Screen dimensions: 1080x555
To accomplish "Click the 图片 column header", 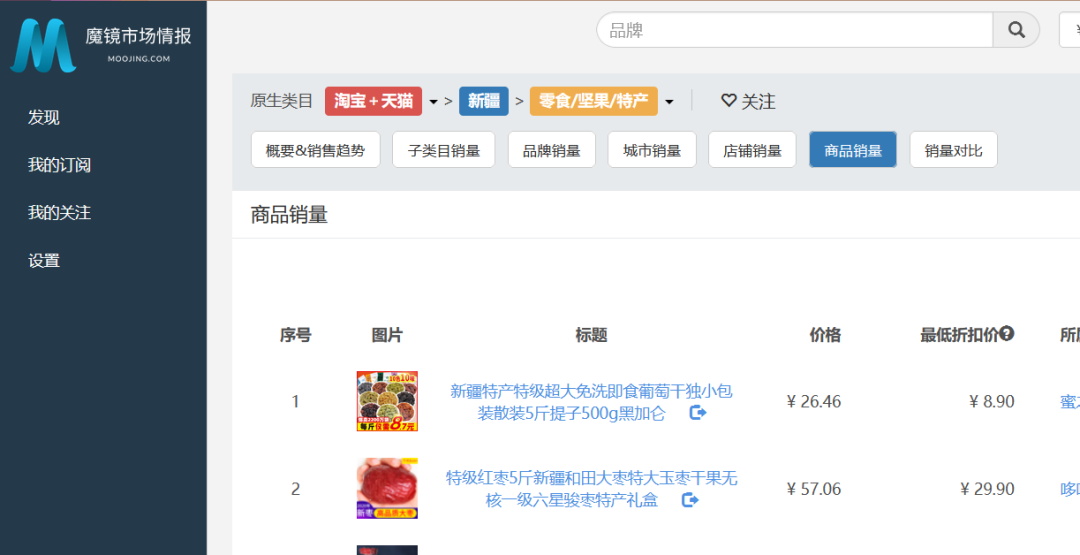I will 387,335.
